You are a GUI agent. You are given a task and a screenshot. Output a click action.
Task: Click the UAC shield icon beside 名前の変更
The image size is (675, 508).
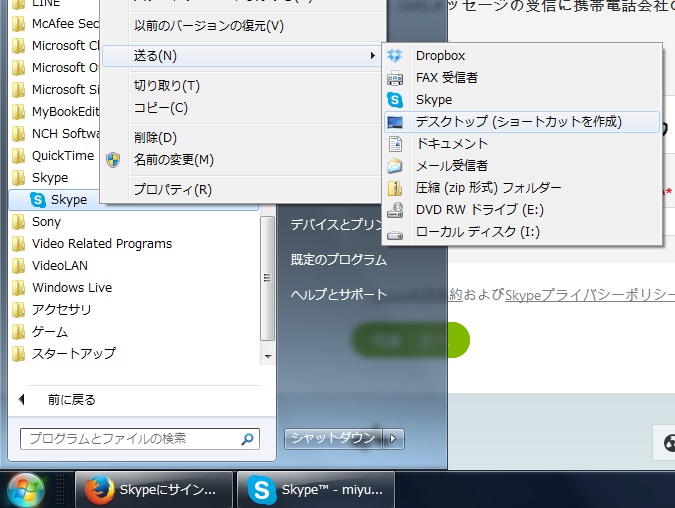tap(113, 160)
